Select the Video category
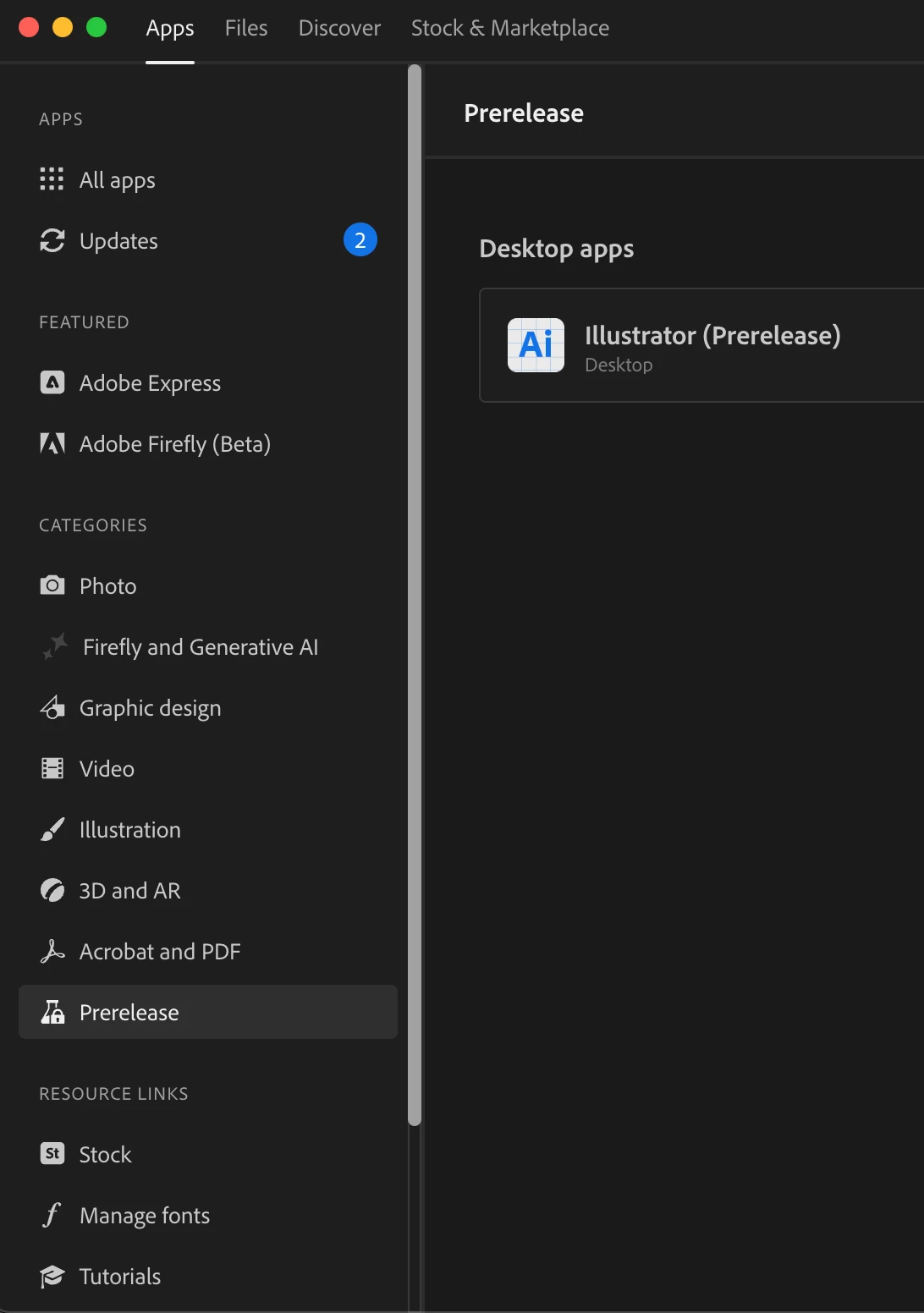Viewport: 924px width, 1313px height. pyautogui.click(x=208, y=769)
